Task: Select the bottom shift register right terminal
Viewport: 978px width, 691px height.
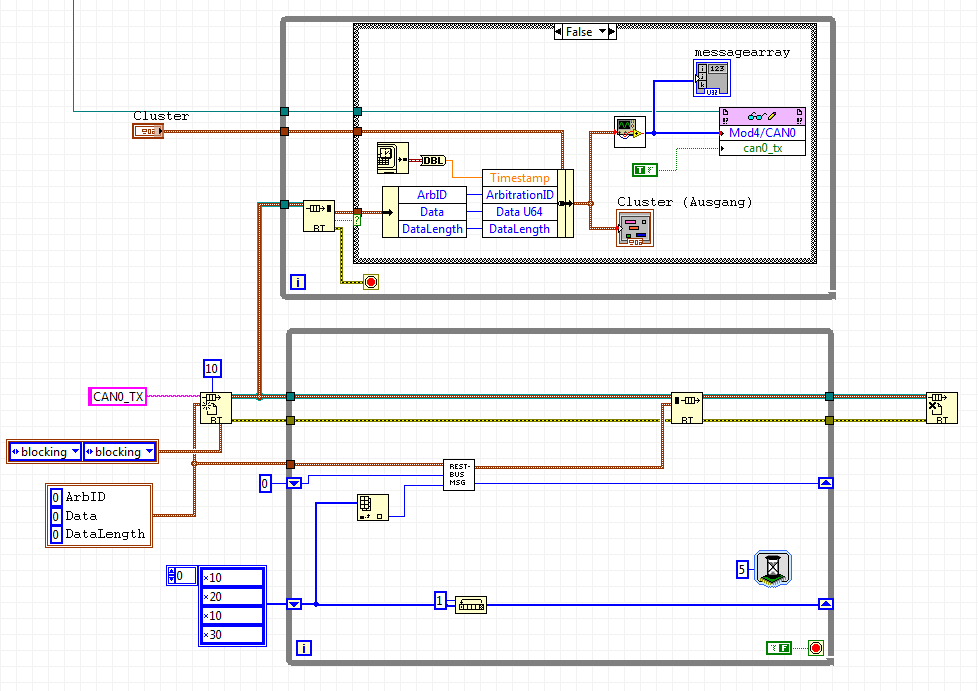Action: coord(826,604)
